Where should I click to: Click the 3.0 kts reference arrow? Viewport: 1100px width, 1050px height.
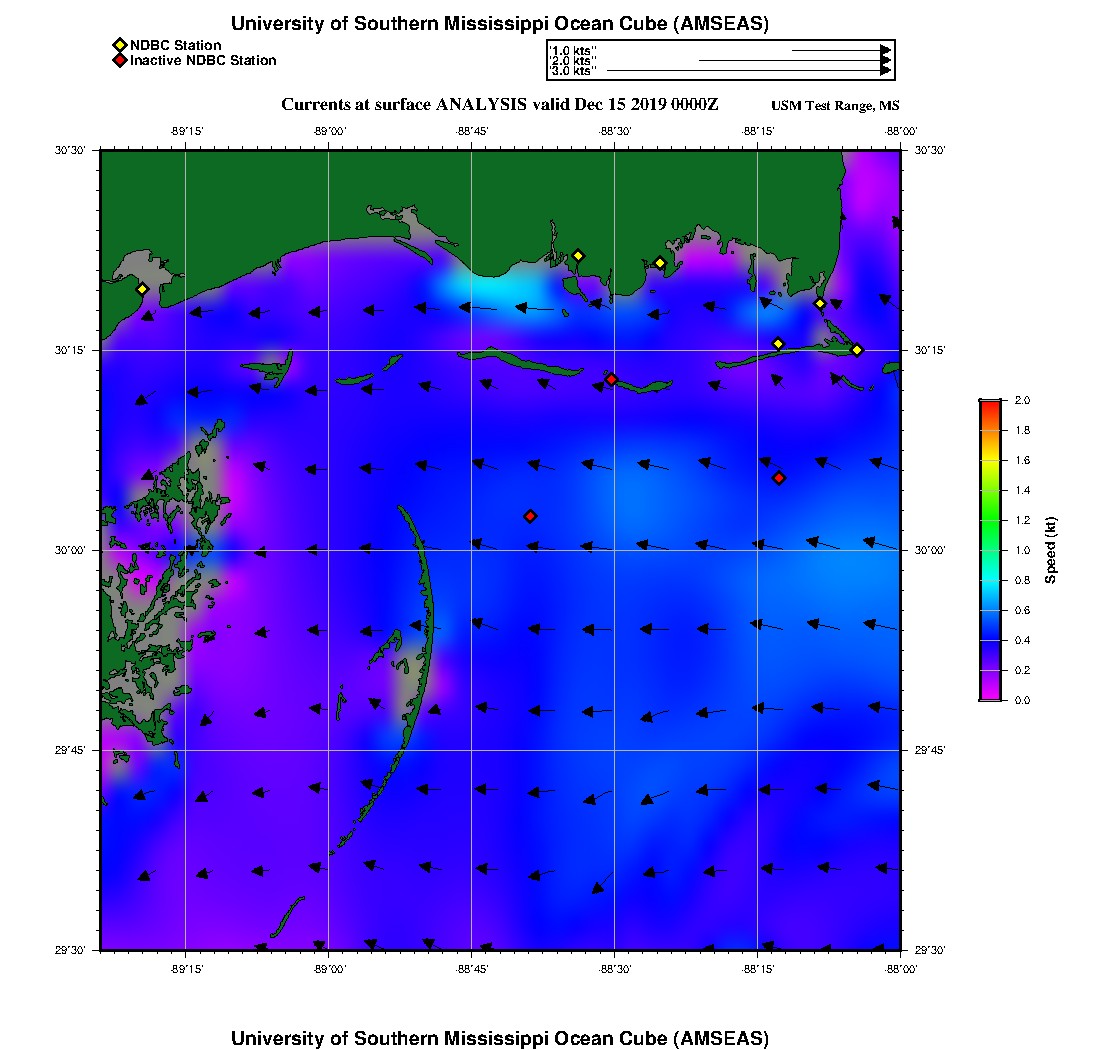[747, 71]
